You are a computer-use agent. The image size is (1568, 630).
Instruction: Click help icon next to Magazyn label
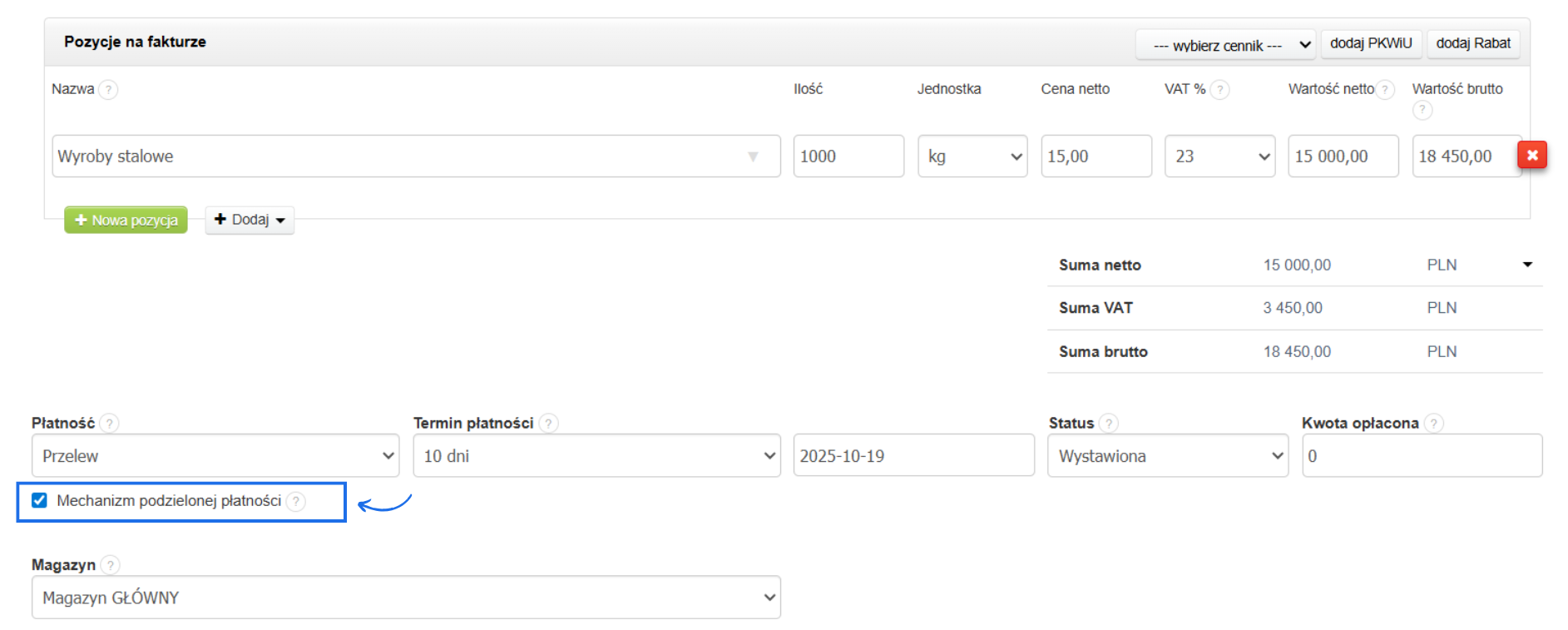coord(110,565)
